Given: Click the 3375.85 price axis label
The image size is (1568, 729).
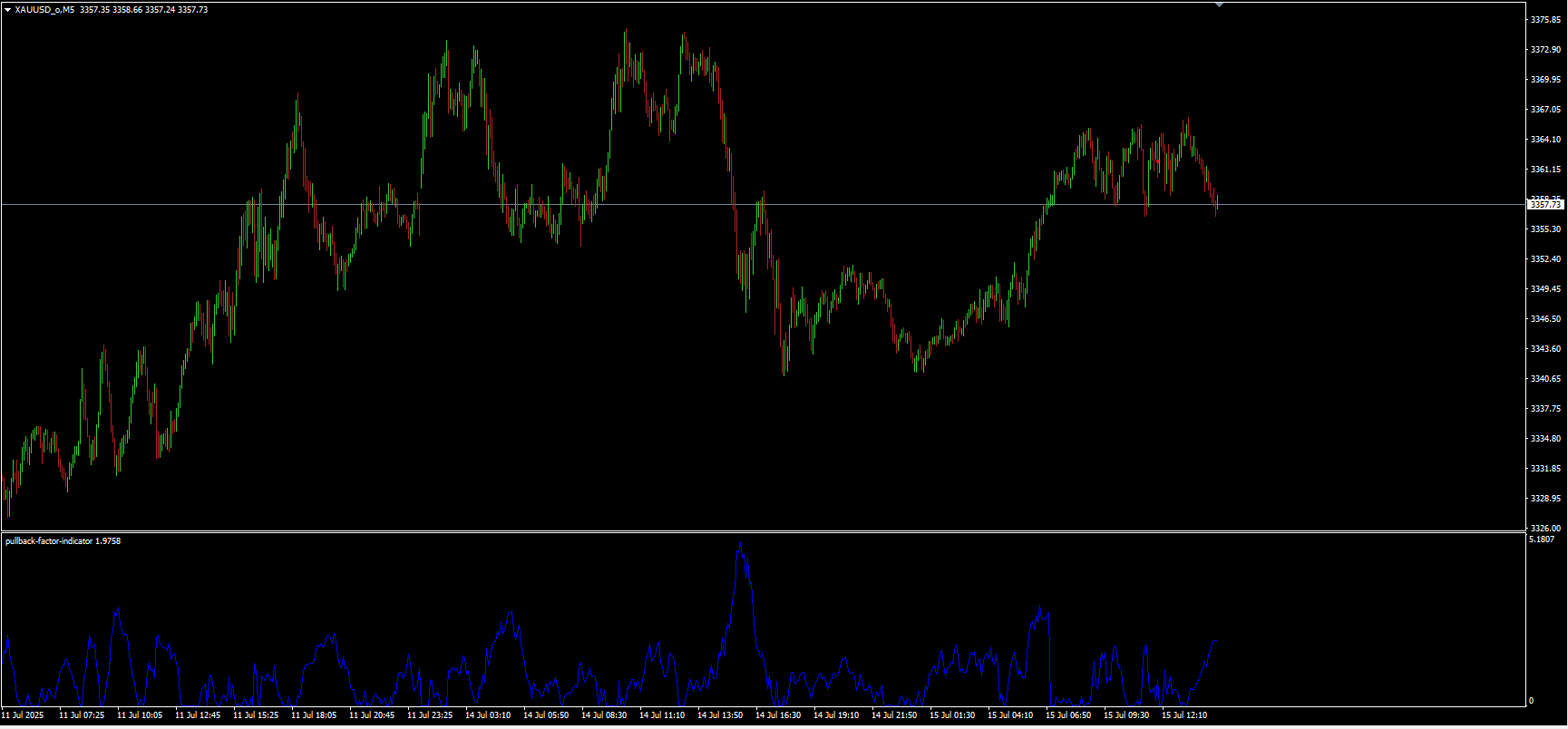Looking at the screenshot, I should pyautogui.click(x=1545, y=20).
